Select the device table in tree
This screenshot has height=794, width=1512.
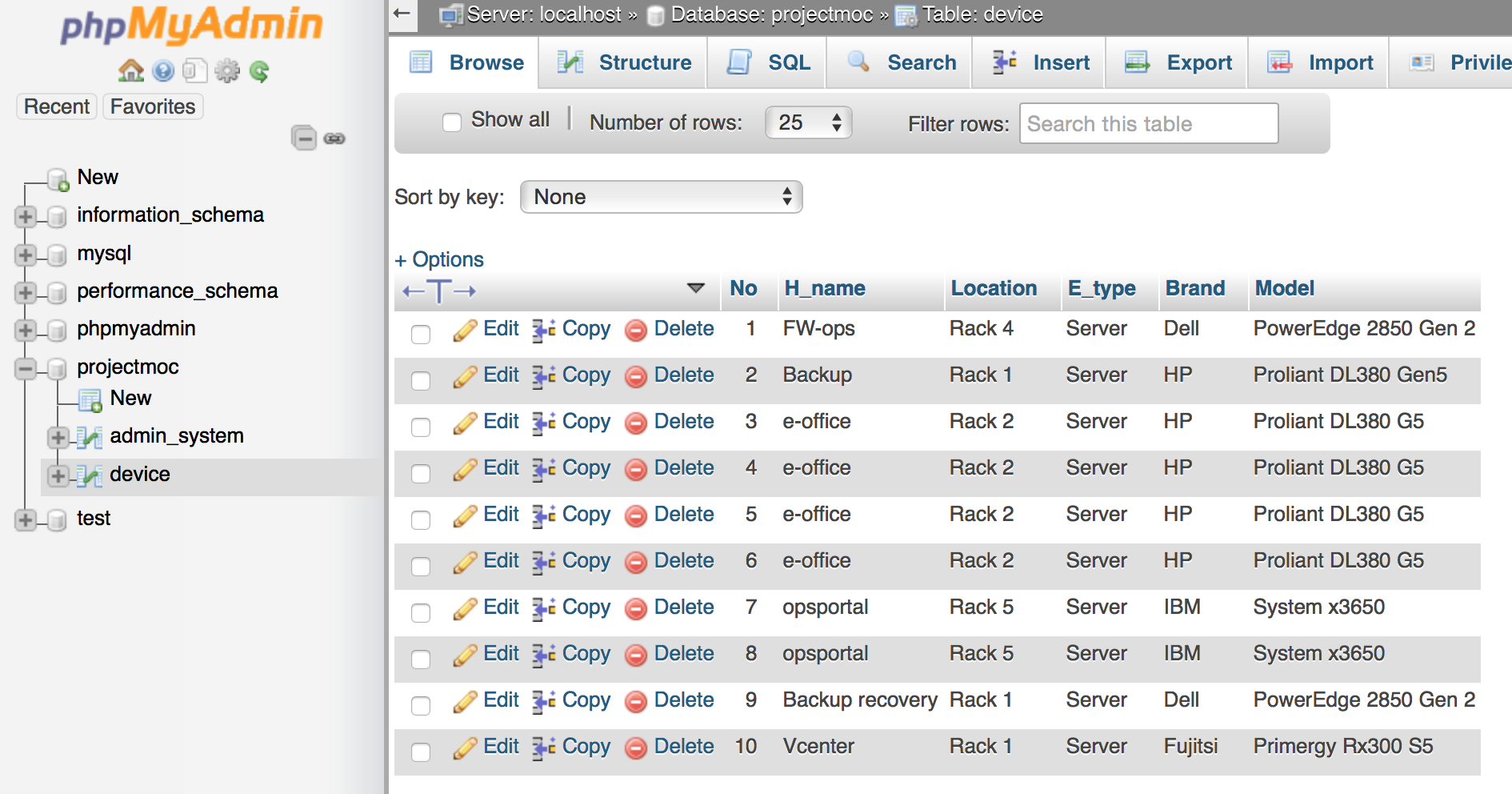click(x=140, y=474)
